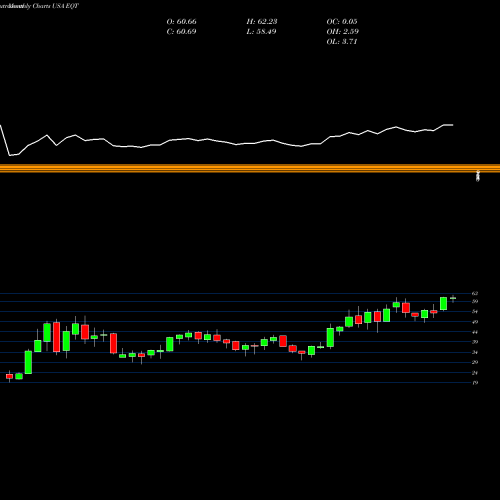
Task: Click the close price "C: 60.69" value
Action: click(x=181, y=32)
